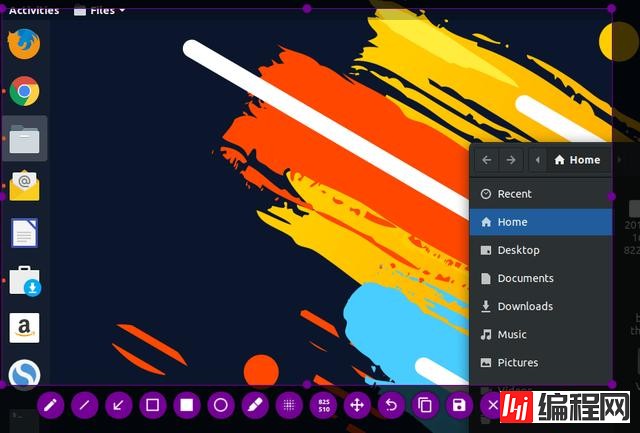Open Desktop folder in sidebar
The width and height of the screenshot is (640, 433).
tap(541, 250)
